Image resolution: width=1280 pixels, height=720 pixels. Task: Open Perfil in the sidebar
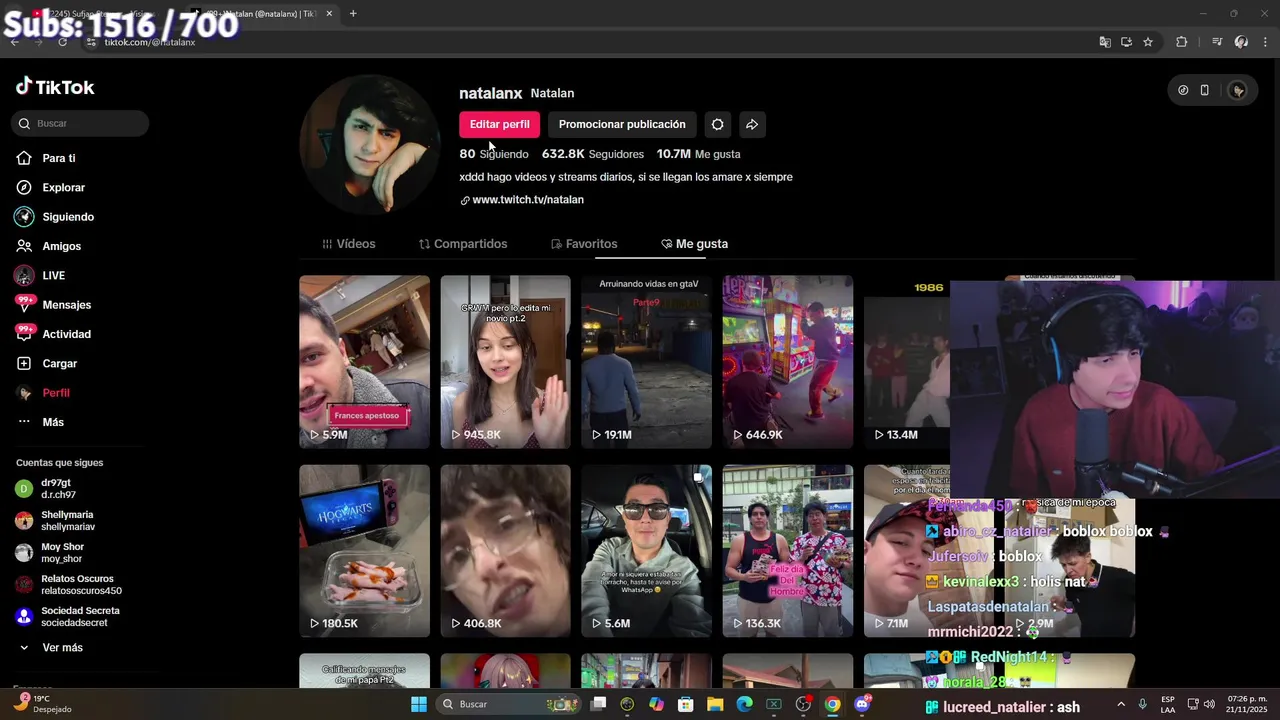(43, 393)
